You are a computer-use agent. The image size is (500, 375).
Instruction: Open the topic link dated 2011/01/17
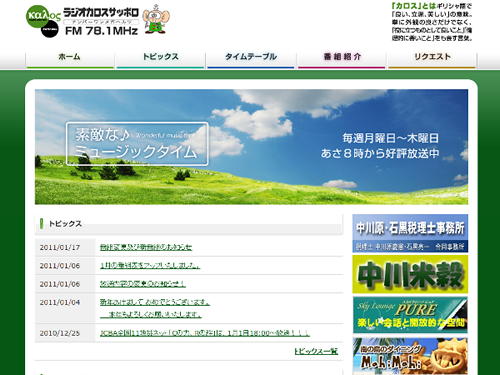point(146,247)
